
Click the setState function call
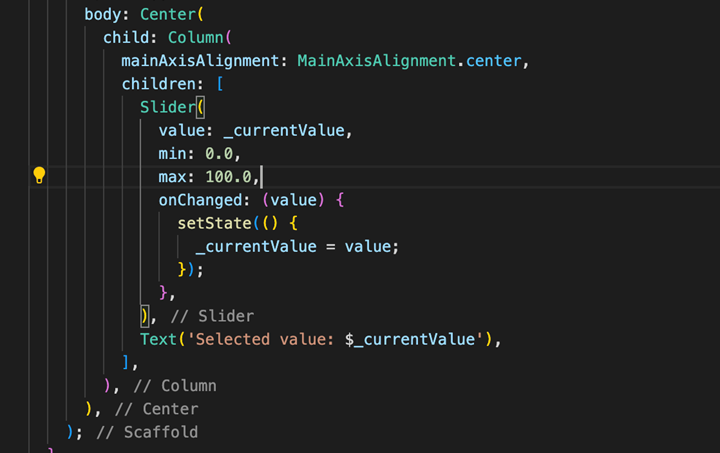214,224
